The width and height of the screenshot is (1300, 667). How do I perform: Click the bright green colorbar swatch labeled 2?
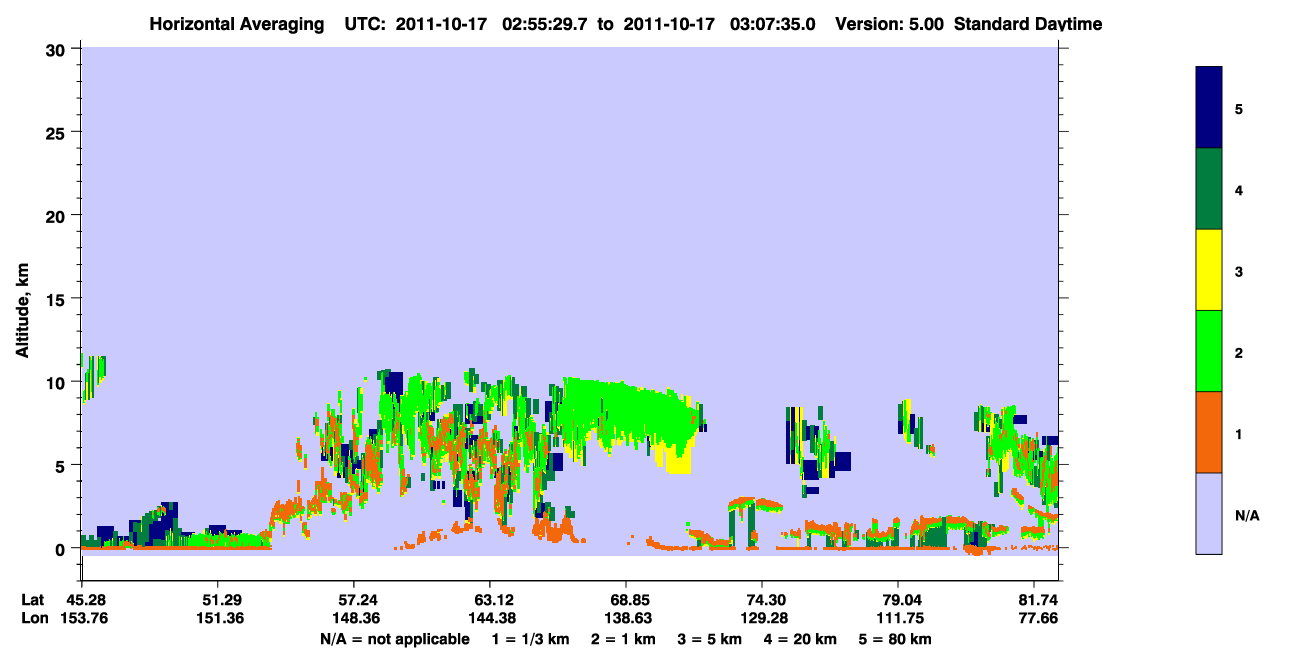point(1209,351)
